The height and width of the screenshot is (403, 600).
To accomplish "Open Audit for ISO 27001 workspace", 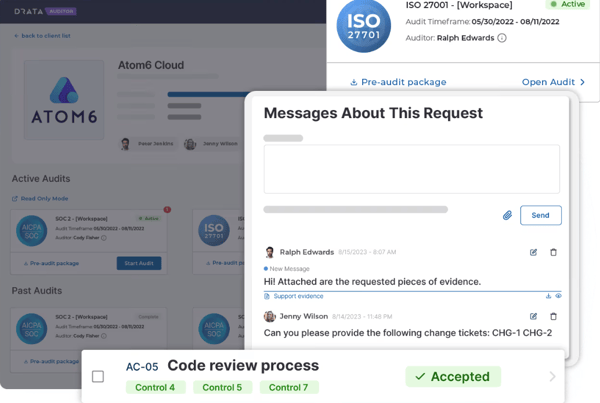I will pos(553,82).
